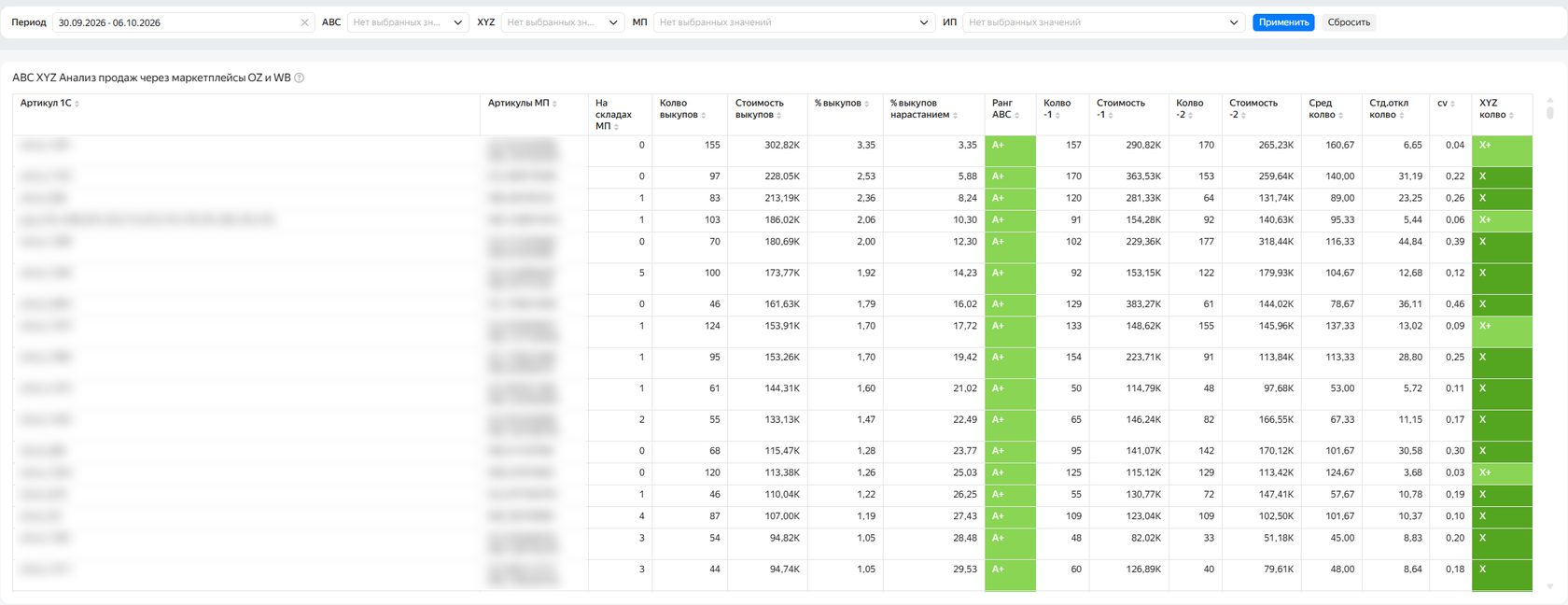Open help icon next to ABC XYZ title
Screen dimensions: 1568x605
click(300, 78)
